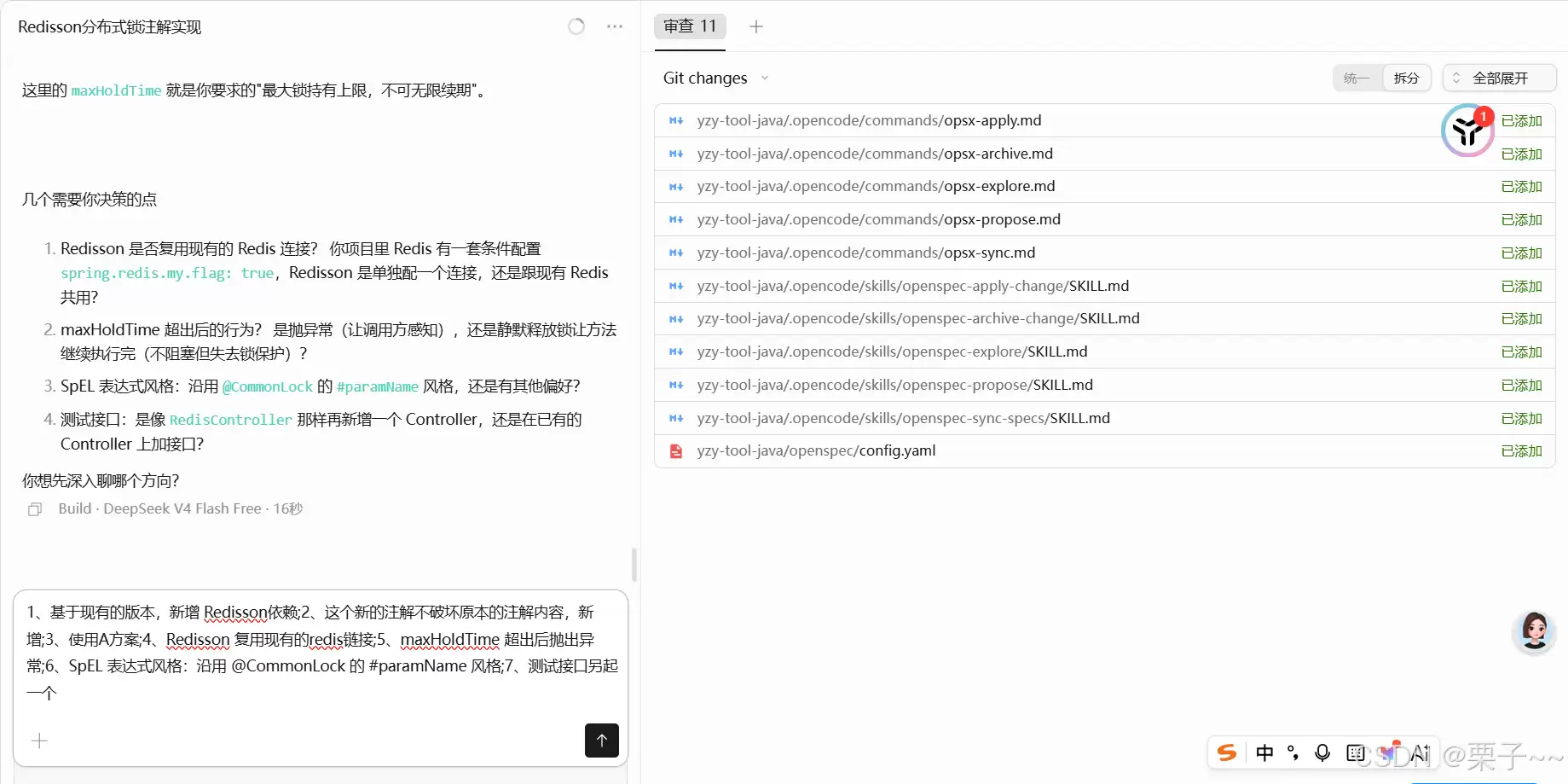Click the #paramName code reference

pyautogui.click(x=378, y=386)
